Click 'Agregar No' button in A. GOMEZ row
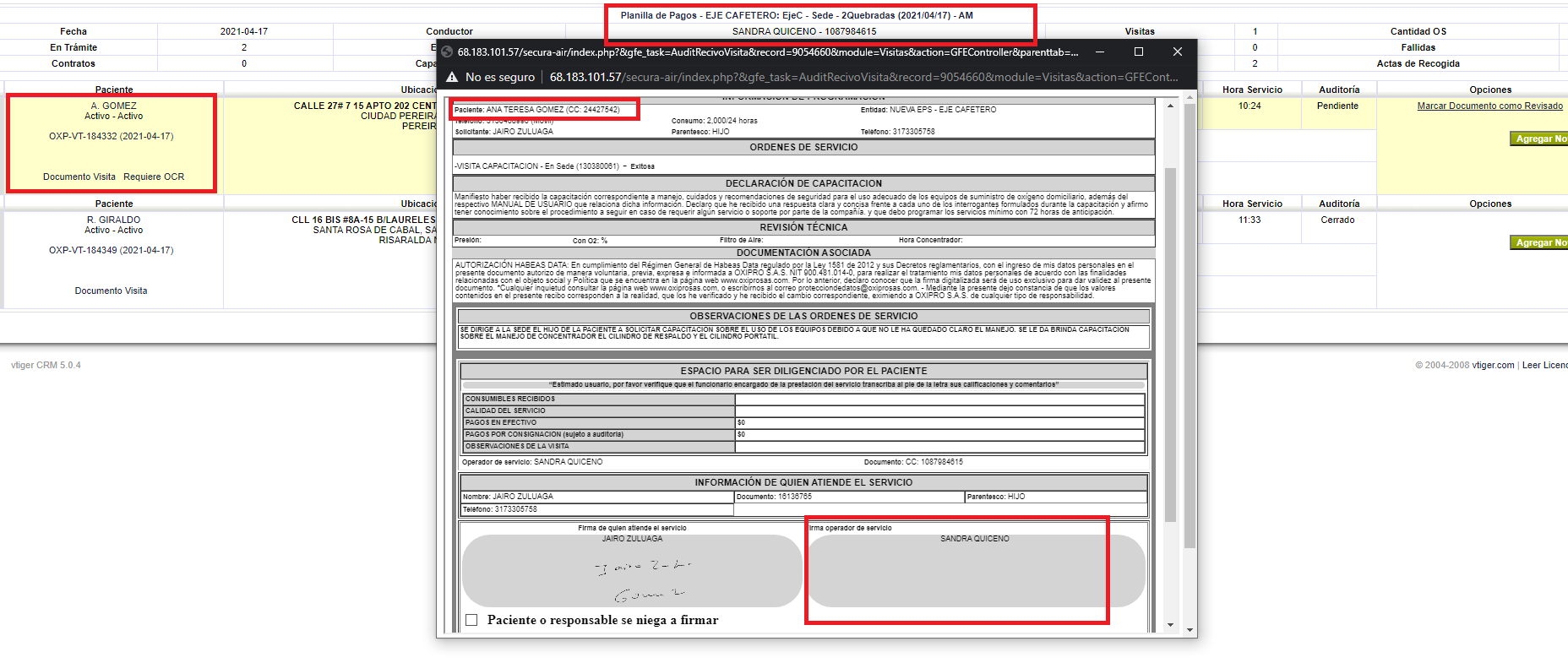The image size is (1568, 663). (1539, 139)
